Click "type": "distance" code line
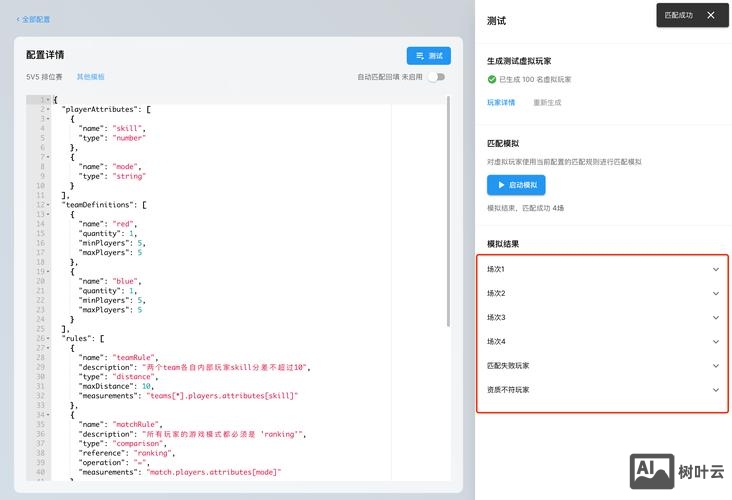 pos(119,376)
